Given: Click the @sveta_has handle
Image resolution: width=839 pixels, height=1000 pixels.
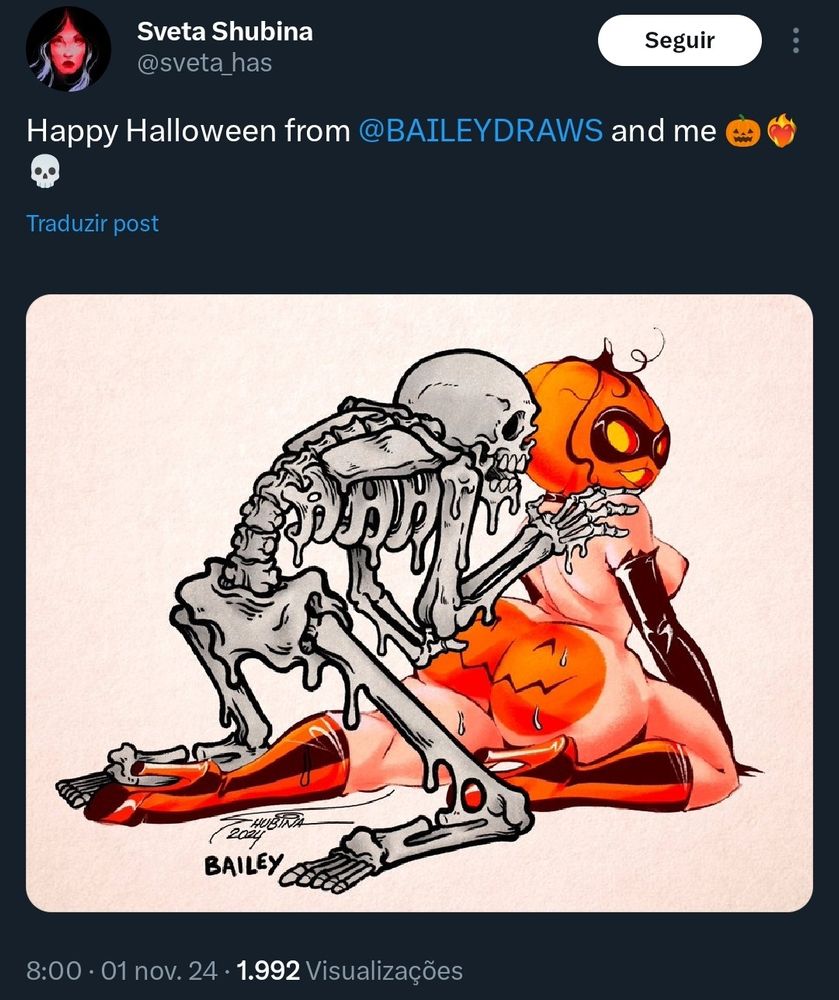Looking at the screenshot, I should pos(205,63).
